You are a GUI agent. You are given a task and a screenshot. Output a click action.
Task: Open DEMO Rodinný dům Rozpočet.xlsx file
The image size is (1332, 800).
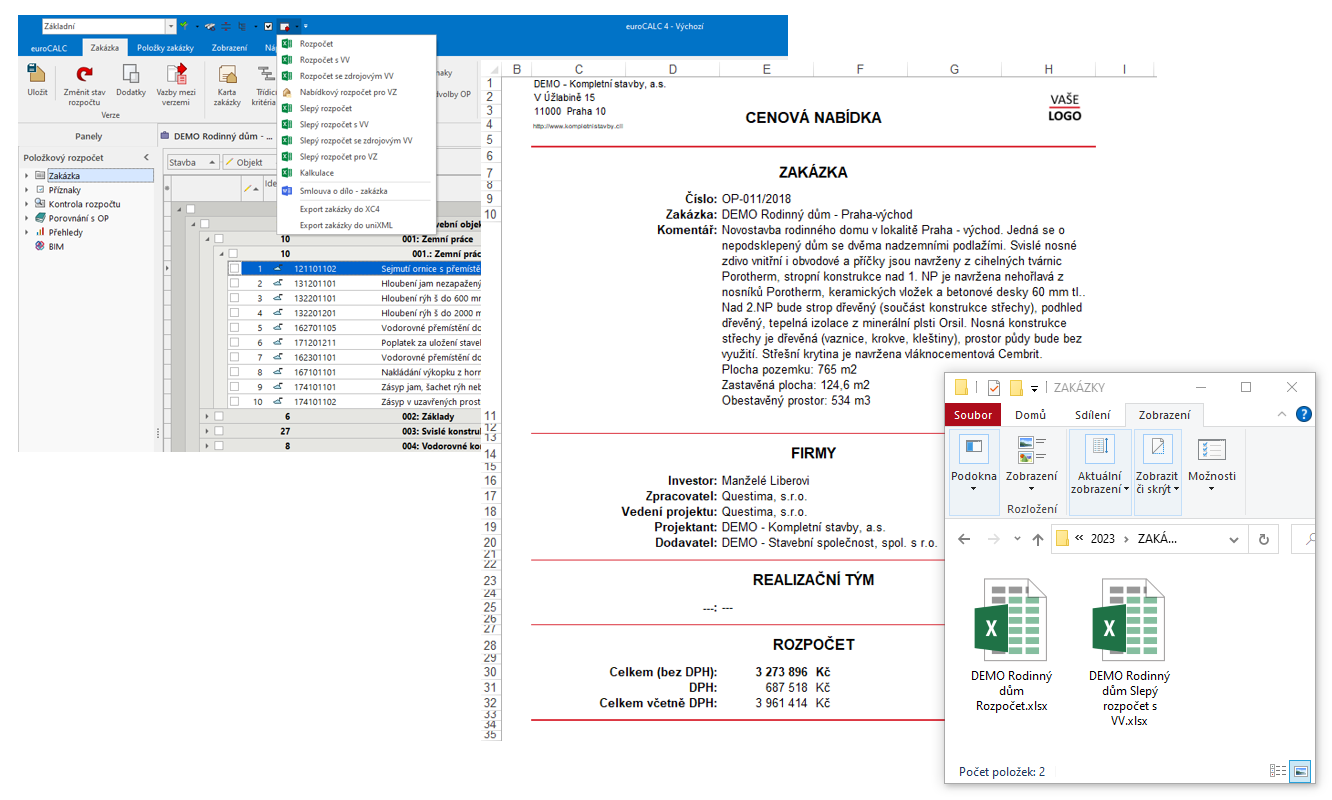pyautogui.click(x=1011, y=645)
